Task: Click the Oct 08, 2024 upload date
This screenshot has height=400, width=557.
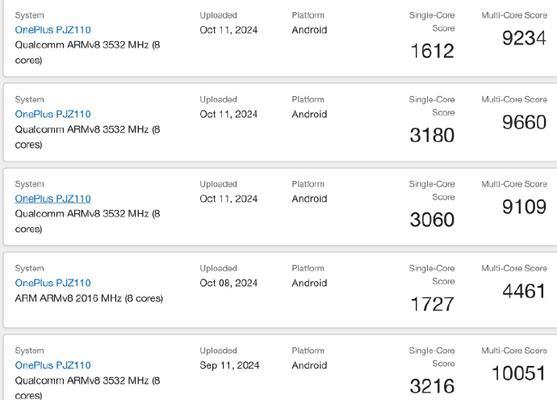Action: tap(228, 283)
